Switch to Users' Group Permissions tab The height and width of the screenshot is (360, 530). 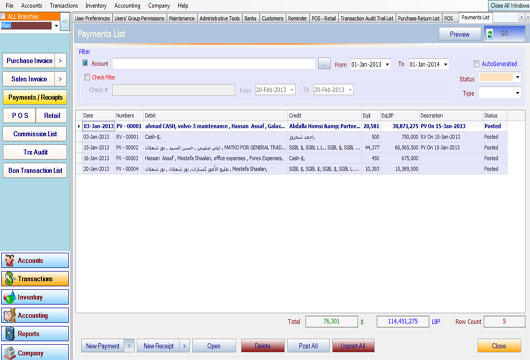139,18
